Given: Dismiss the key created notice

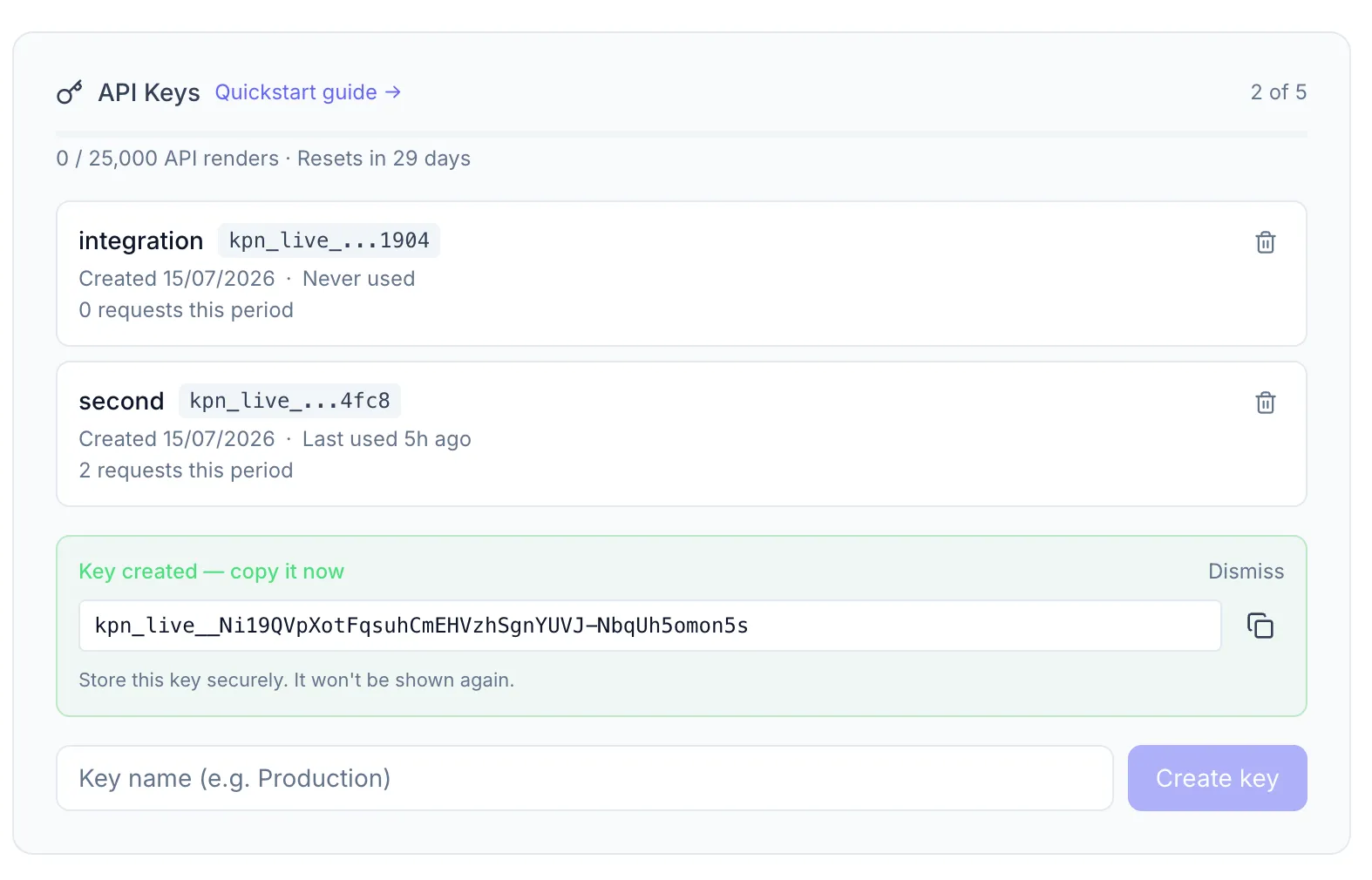Looking at the screenshot, I should click(x=1246, y=572).
